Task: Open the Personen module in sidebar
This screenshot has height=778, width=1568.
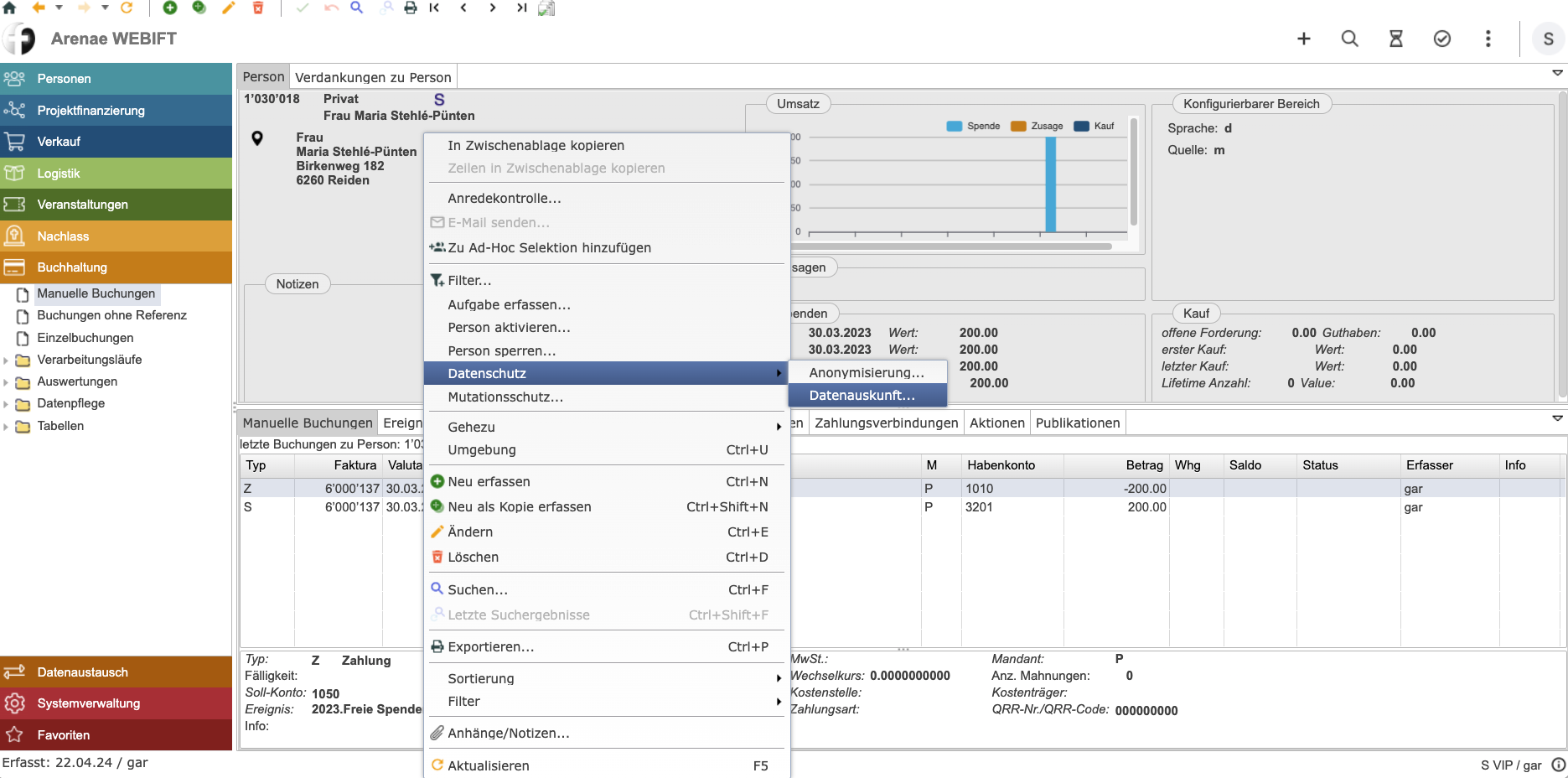Action: coord(64,79)
